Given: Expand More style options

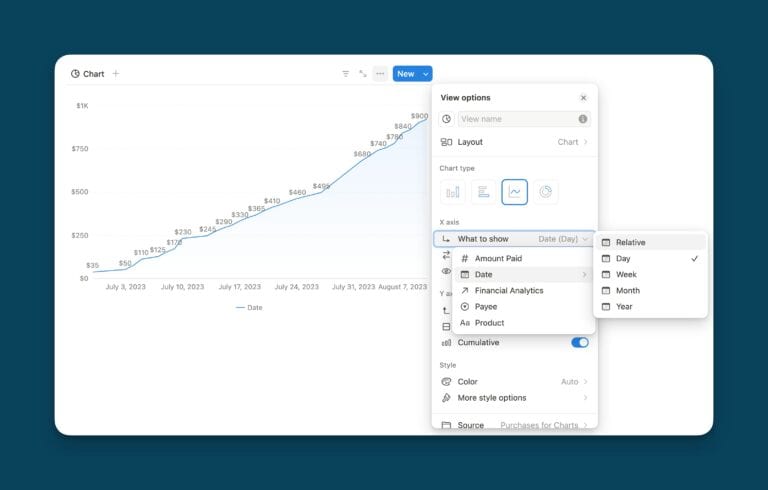Looking at the screenshot, I should point(514,398).
